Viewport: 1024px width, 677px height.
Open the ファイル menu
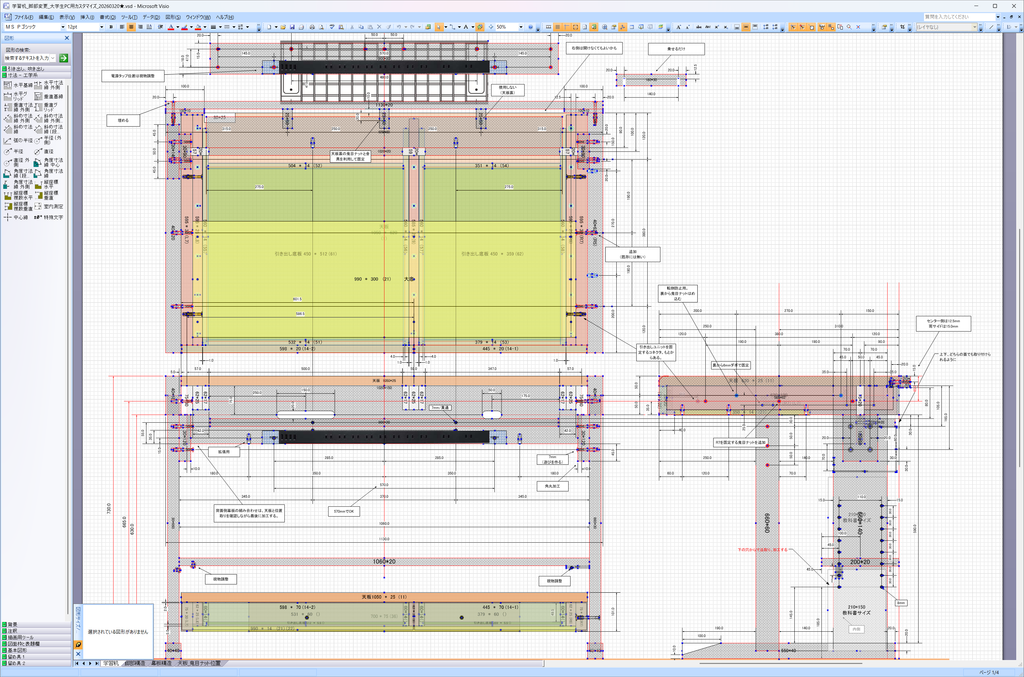coord(23,17)
